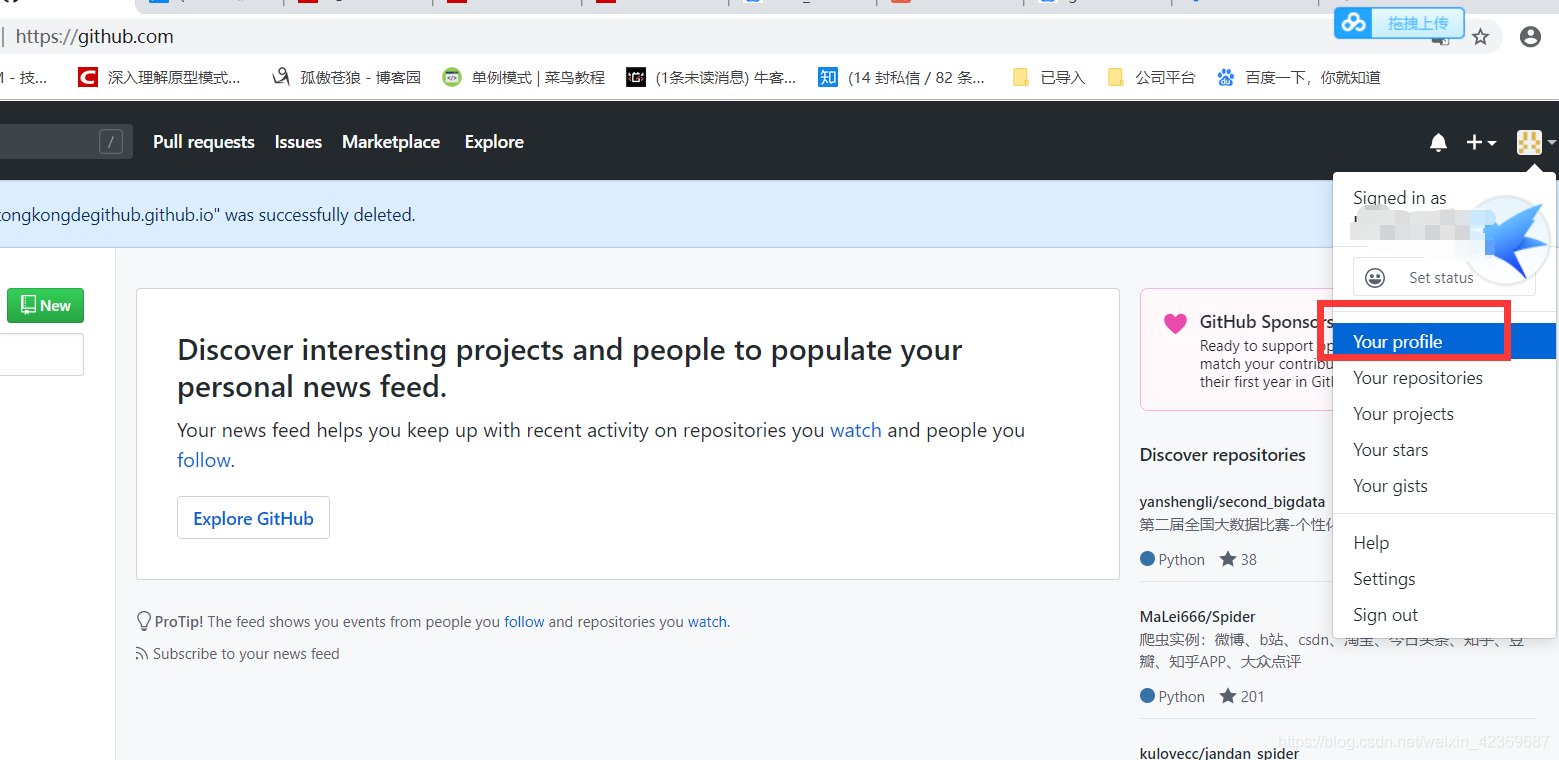Open Set status via the smiley icon
Screen dimensions: 1559x760
point(1375,277)
